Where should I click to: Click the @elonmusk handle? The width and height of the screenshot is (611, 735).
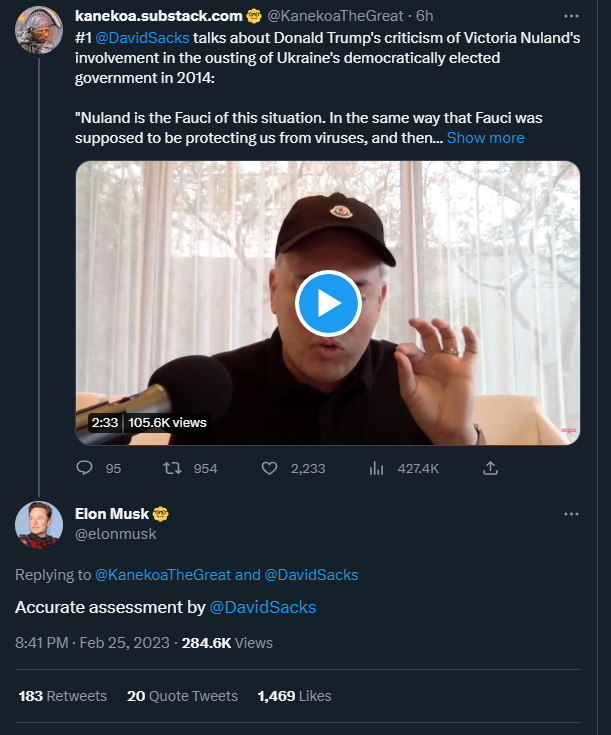(116, 534)
